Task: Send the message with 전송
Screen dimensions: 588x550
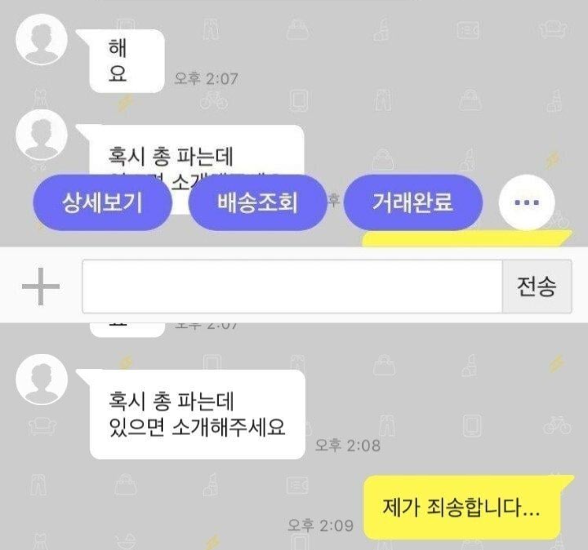Action: click(537, 286)
